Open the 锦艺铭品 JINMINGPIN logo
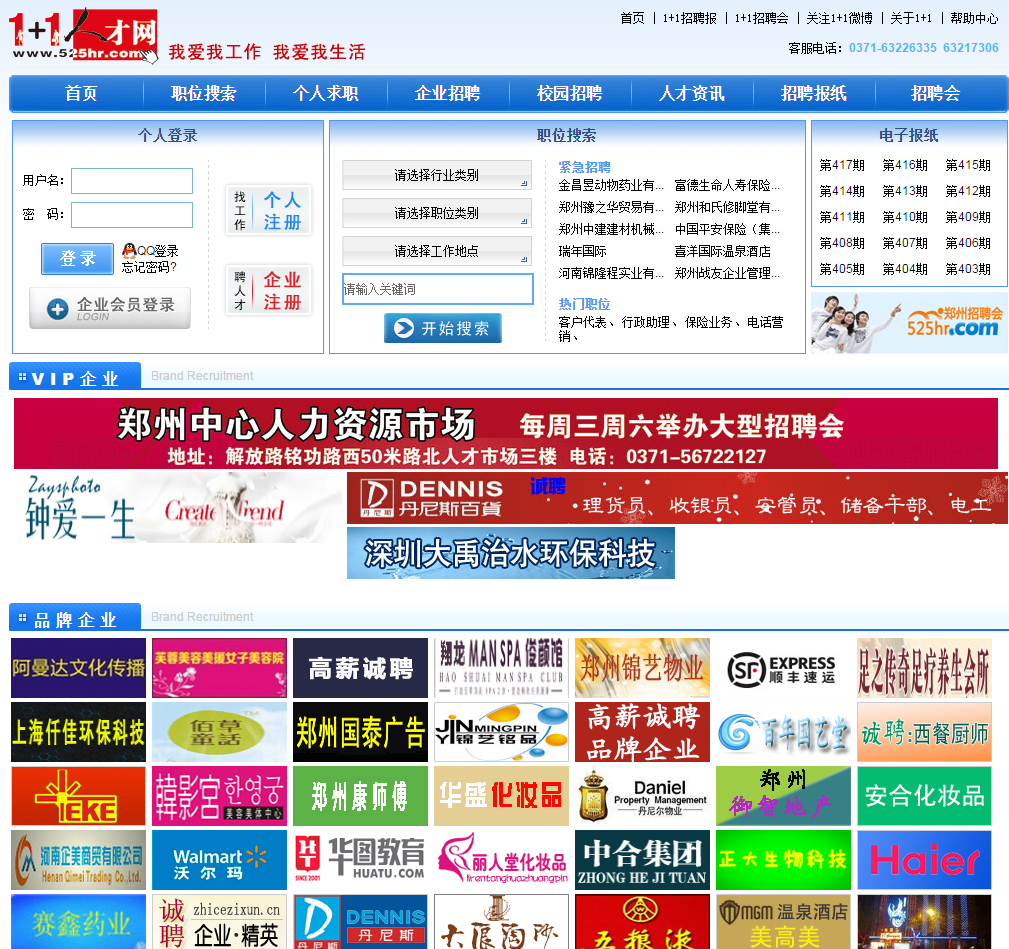The width and height of the screenshot is (1009, 949). pos(501,732)
